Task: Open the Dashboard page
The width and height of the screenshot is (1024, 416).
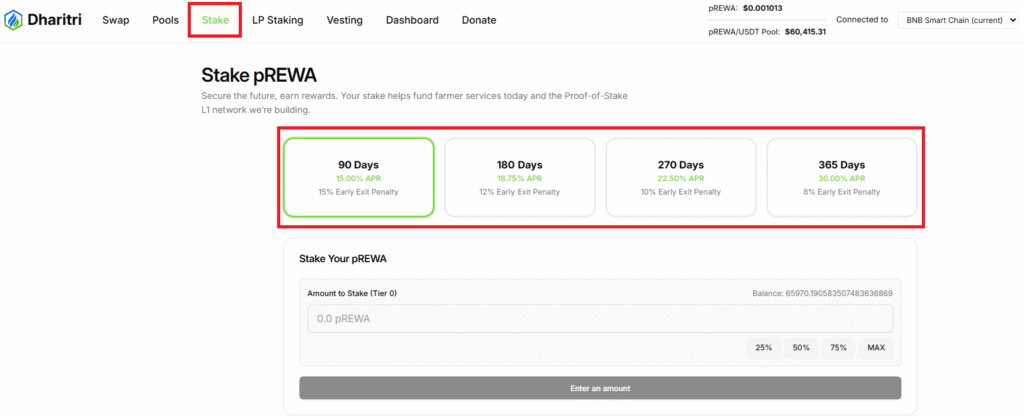Action: (412, 20)
